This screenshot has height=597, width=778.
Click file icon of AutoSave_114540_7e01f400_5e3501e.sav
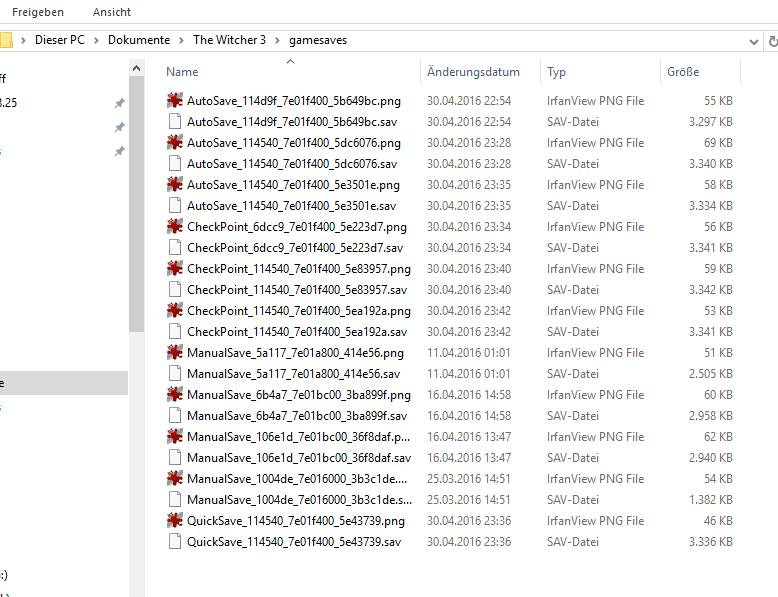174,205
